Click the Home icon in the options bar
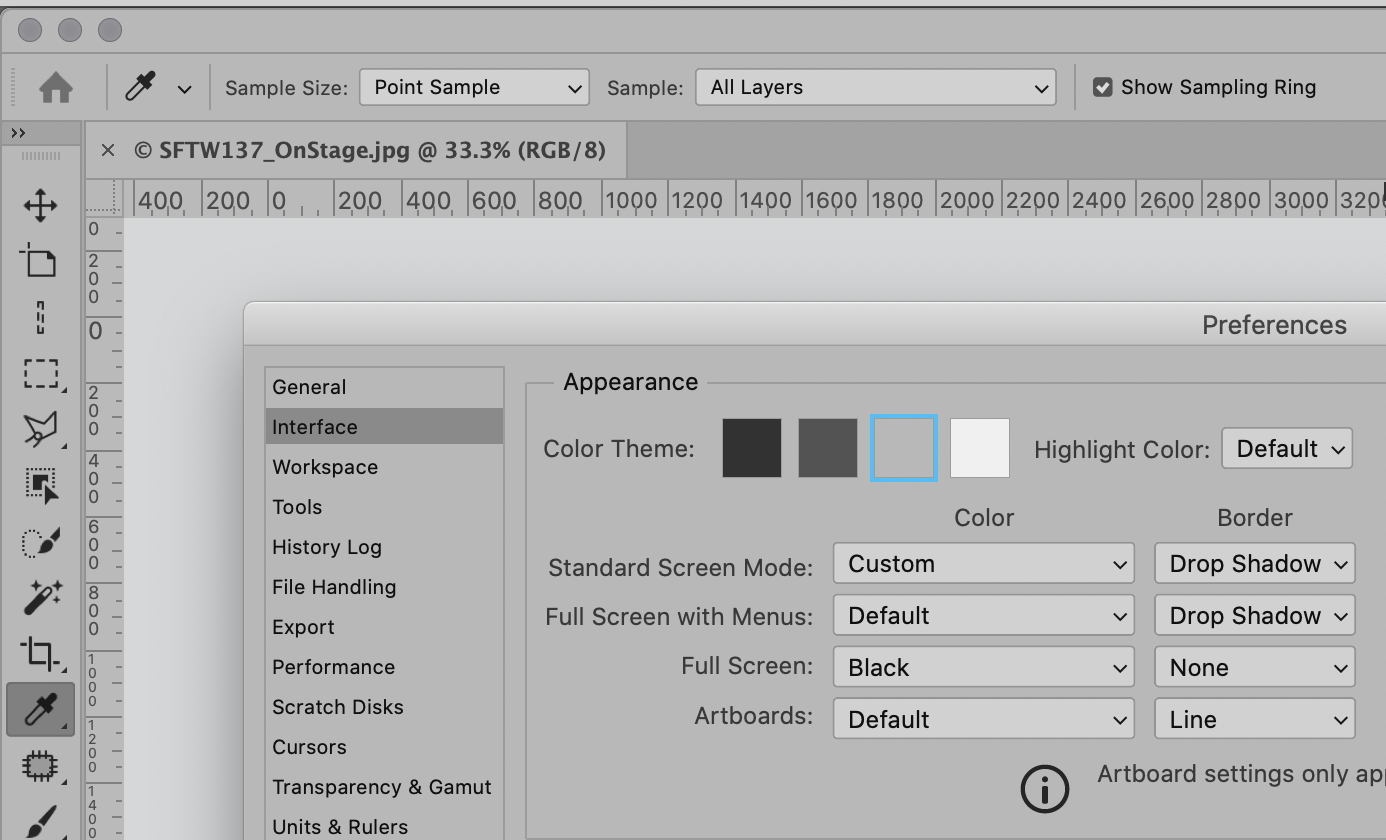 click(55, 87)
